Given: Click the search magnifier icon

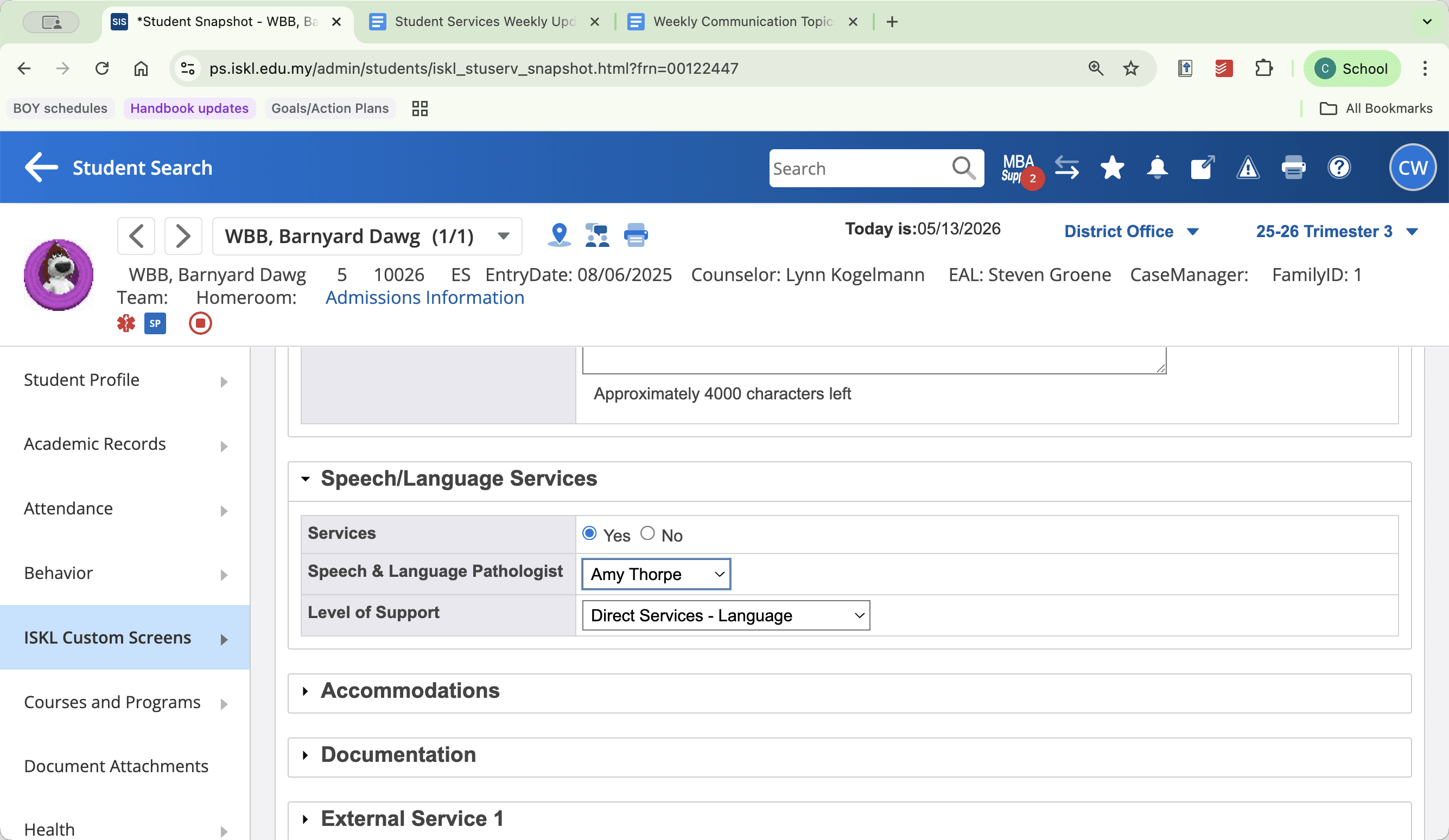Looking at the screenshot, I should point(963,168).
